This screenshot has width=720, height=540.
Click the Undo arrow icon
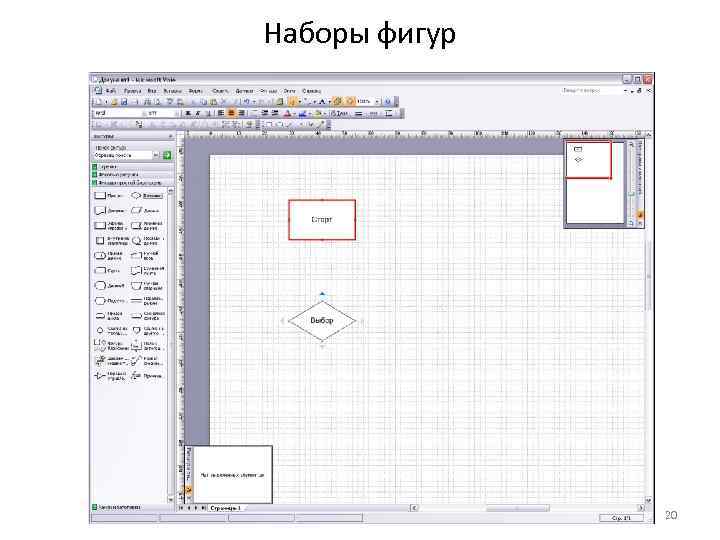coord(247,101)
